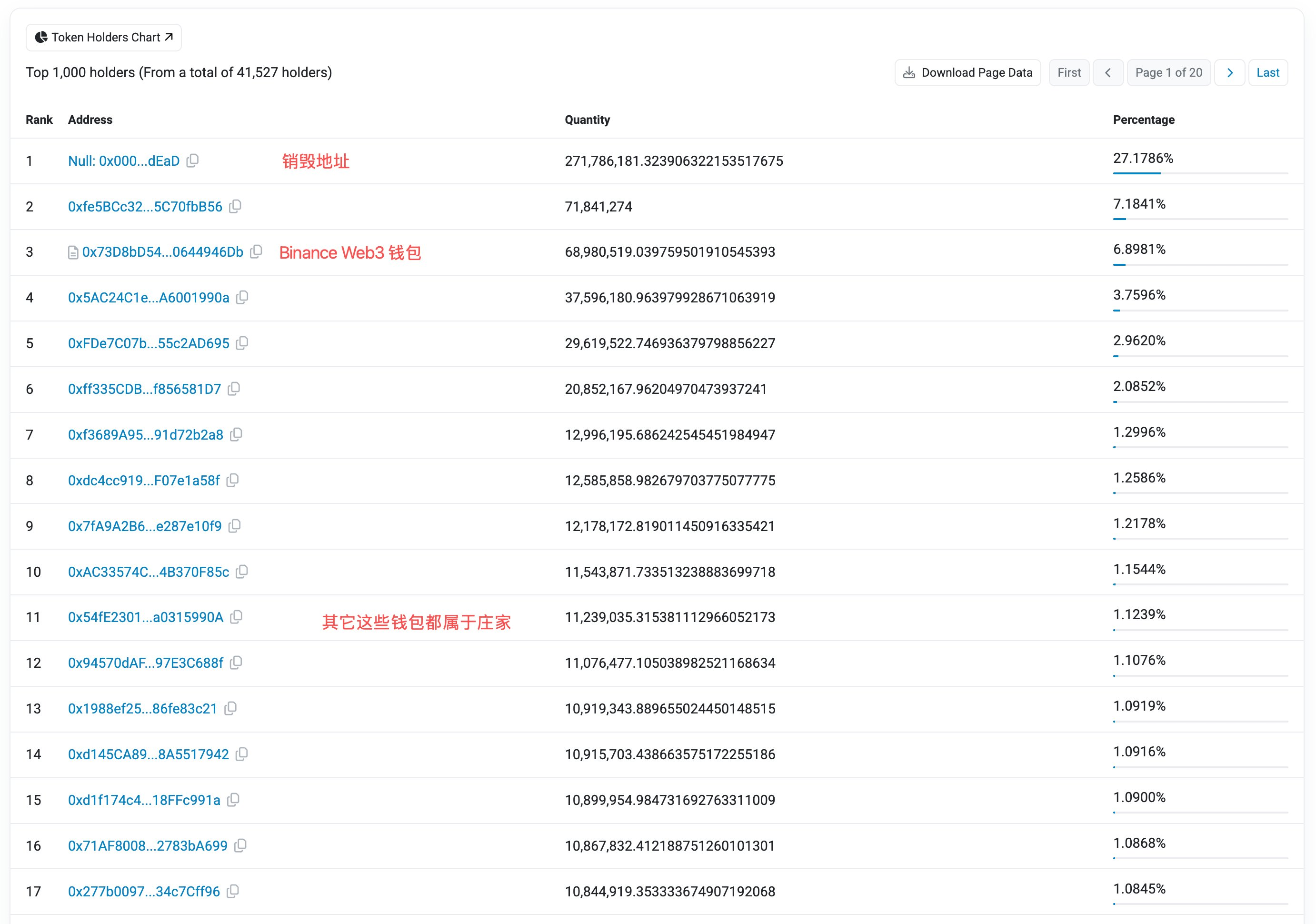This screenshot has height=924, width=1316.
Task: Copy address 0x5AC24C1e...A6001990a
Action: pos(242,298)
